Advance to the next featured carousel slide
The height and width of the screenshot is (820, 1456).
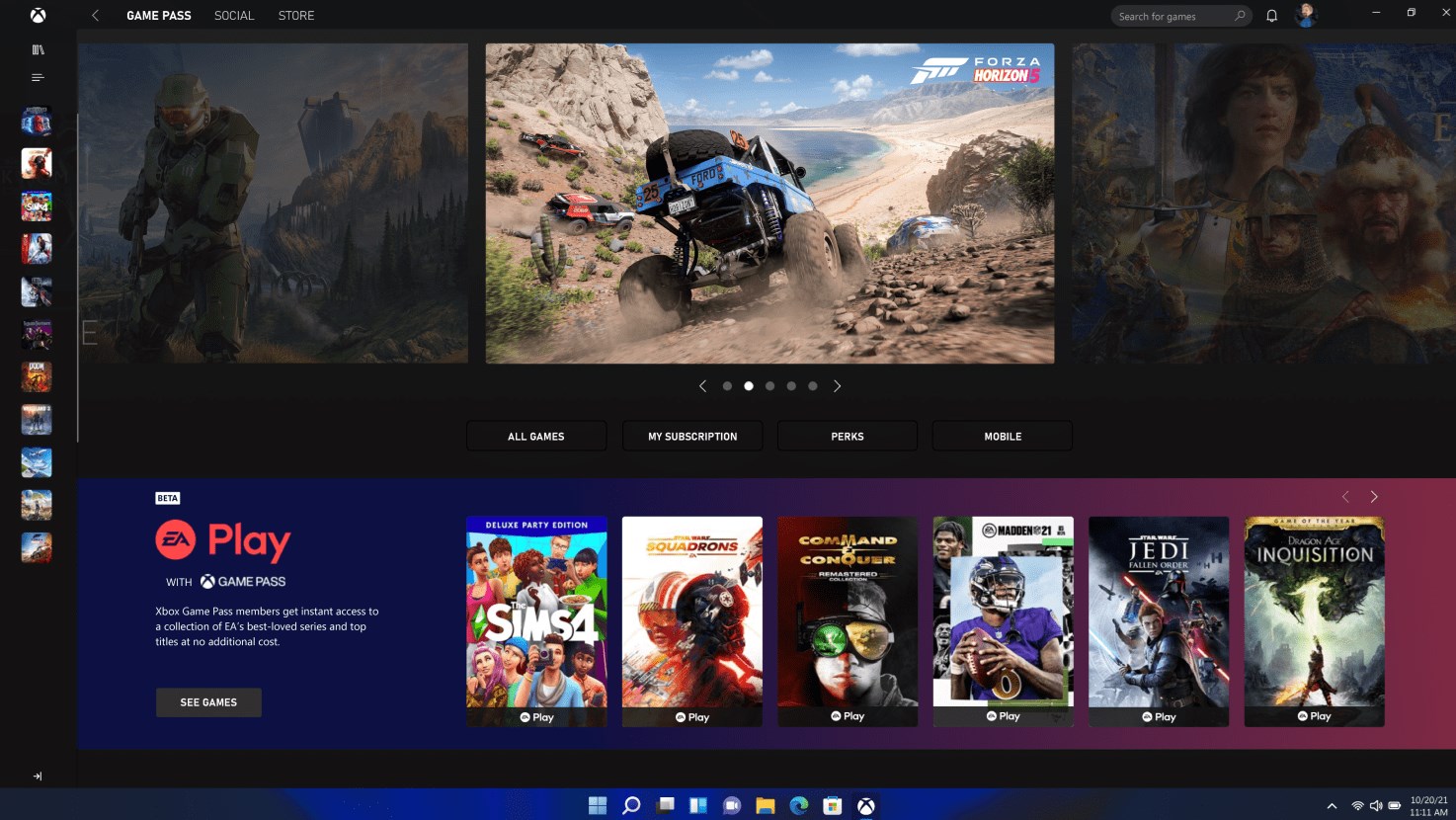click(837, 386)
